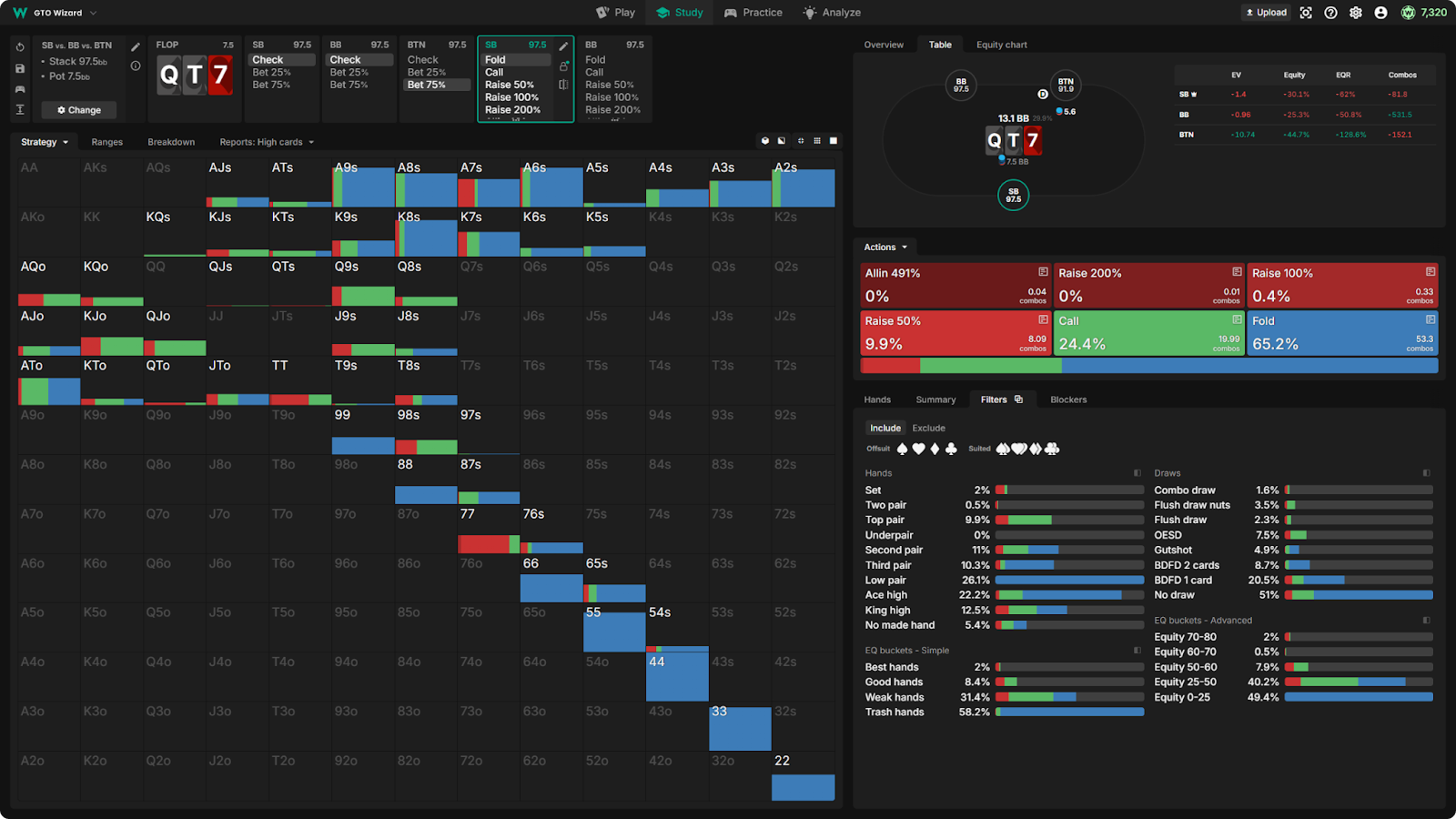Click the Change button
1456x819 pixels.
pos(79,110)
